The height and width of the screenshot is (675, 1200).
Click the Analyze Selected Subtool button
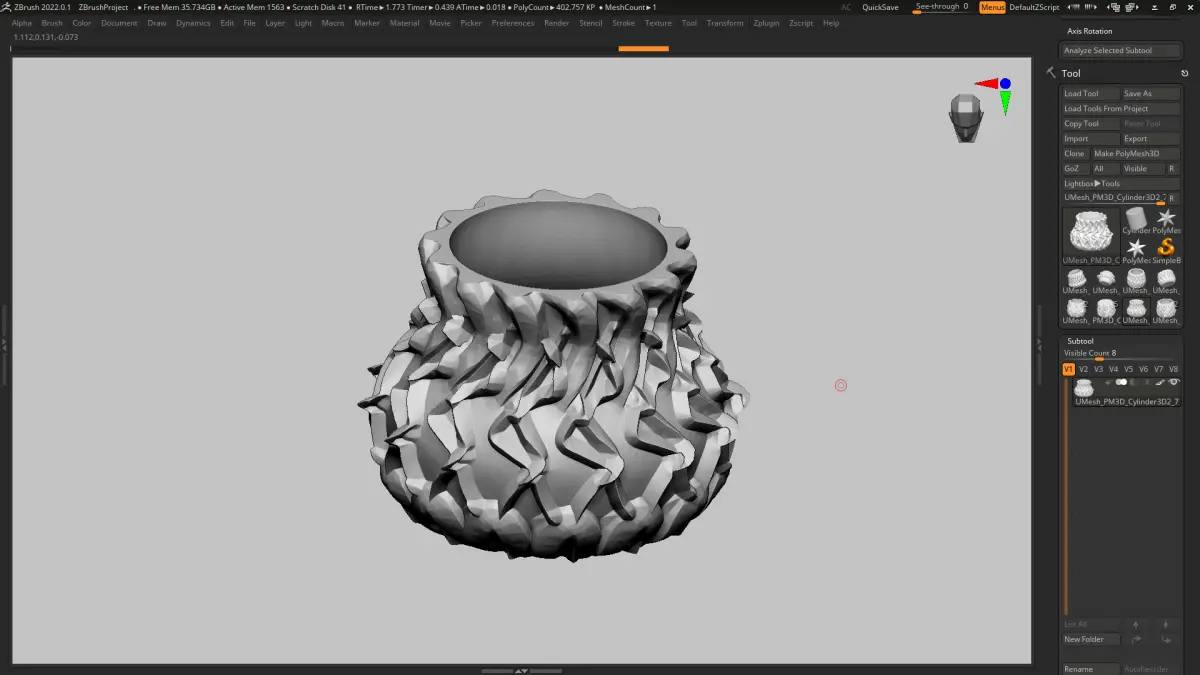point(1121,50)
